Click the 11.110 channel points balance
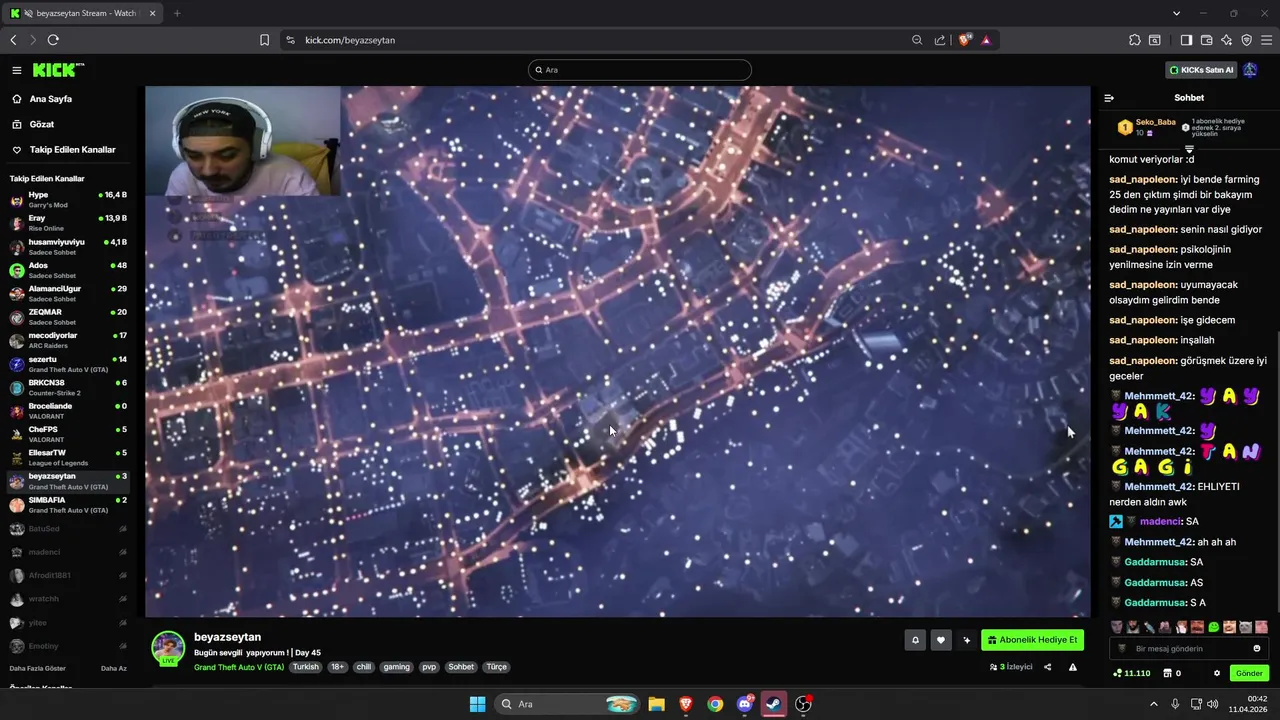Image resolution: width=1280 pixels, height=720 pixels. (x=1131, y=673)
